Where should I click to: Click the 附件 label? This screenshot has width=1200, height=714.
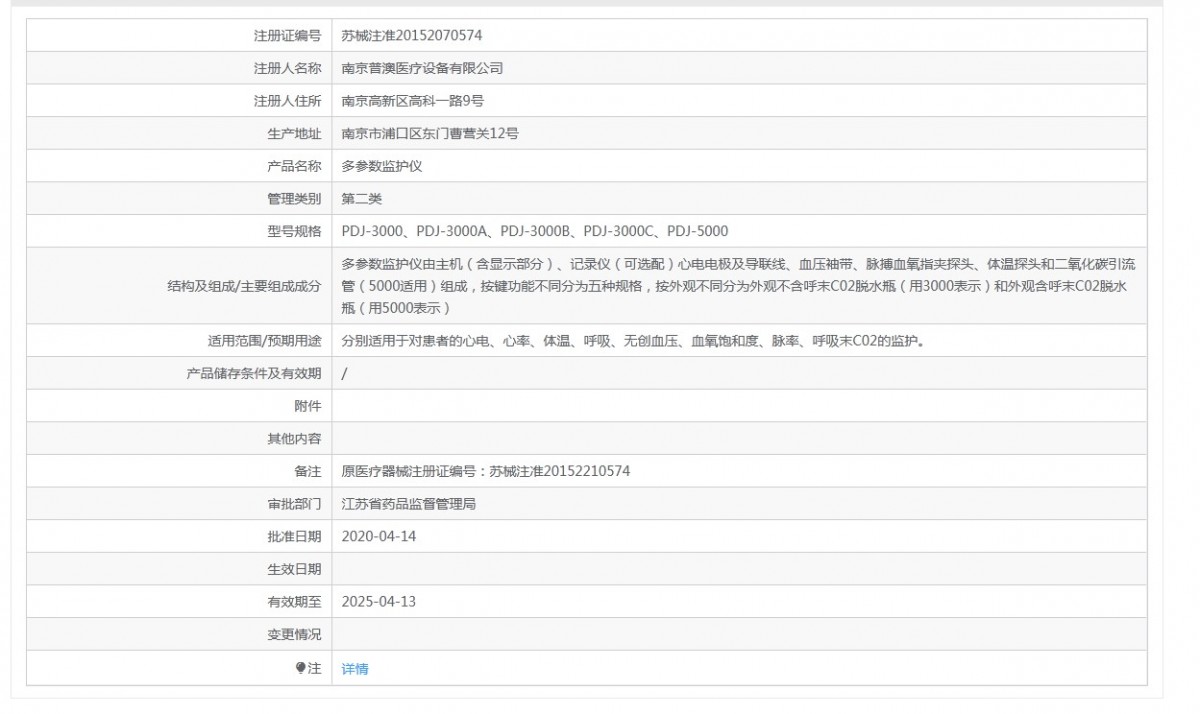pyautogui.click(x=308, y=406)
